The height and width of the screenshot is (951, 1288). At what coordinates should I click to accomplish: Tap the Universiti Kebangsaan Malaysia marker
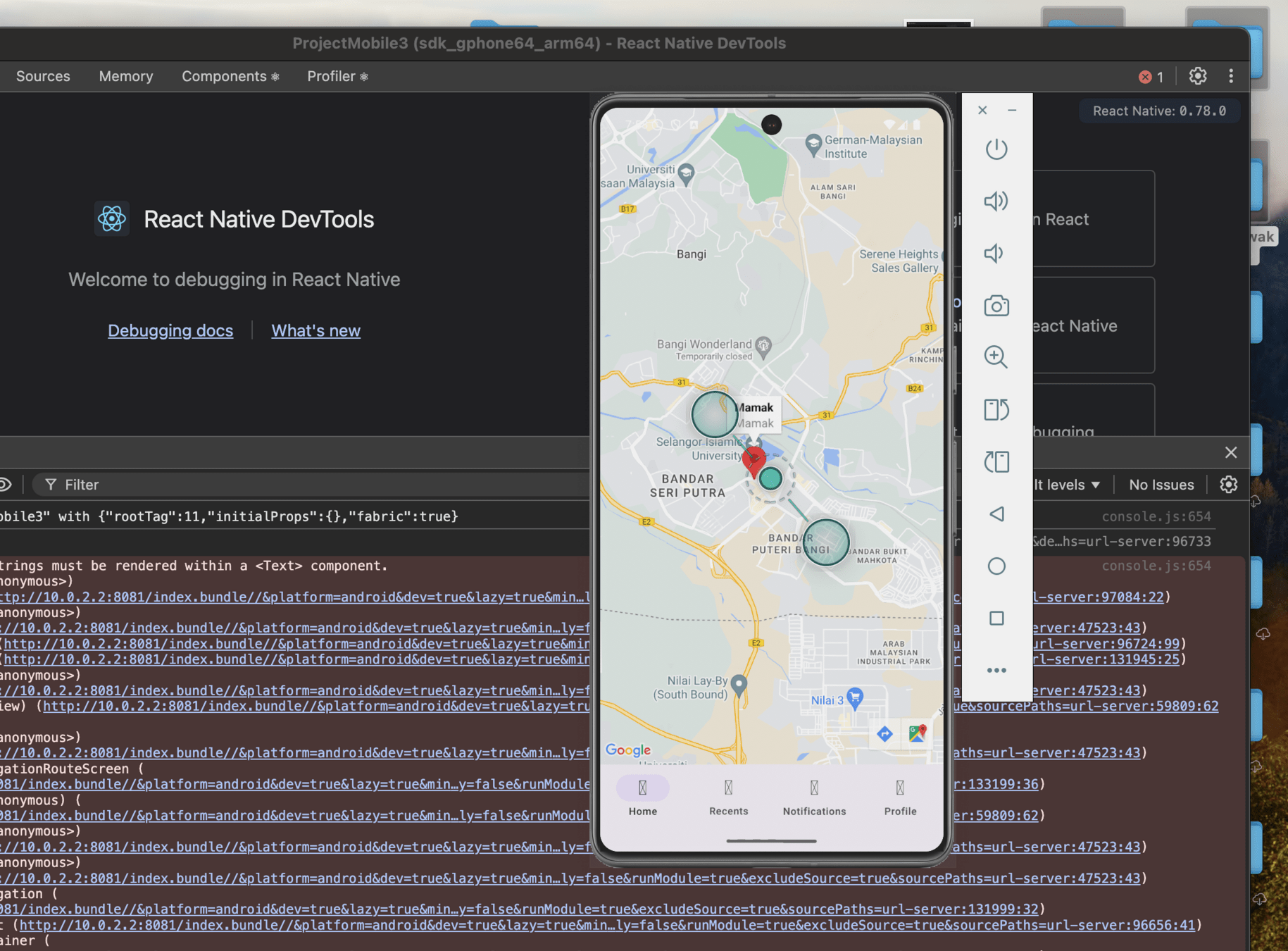tap(686, 173)
